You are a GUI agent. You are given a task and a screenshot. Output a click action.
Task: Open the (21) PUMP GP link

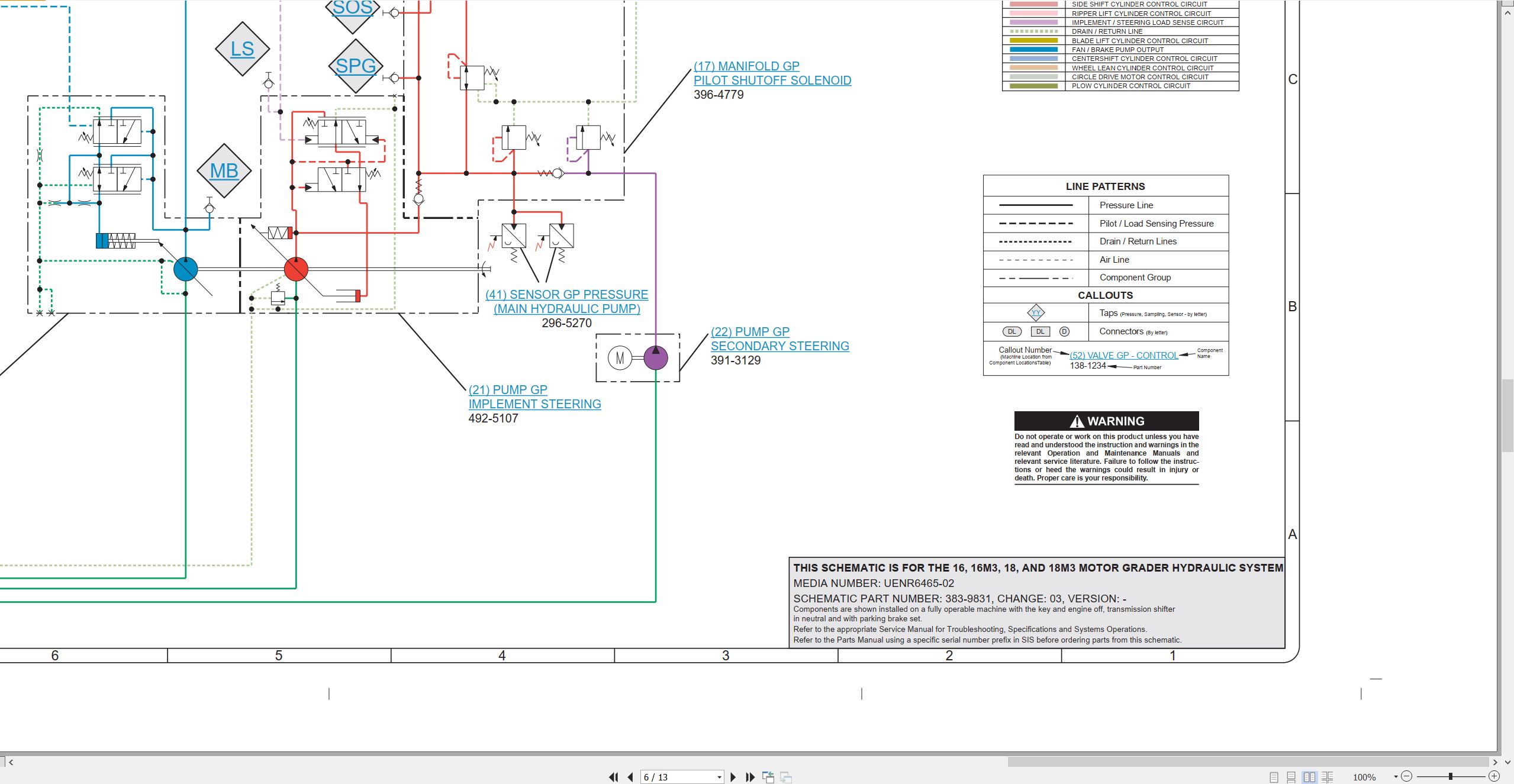pyautogui.click(x=508, y=390)
